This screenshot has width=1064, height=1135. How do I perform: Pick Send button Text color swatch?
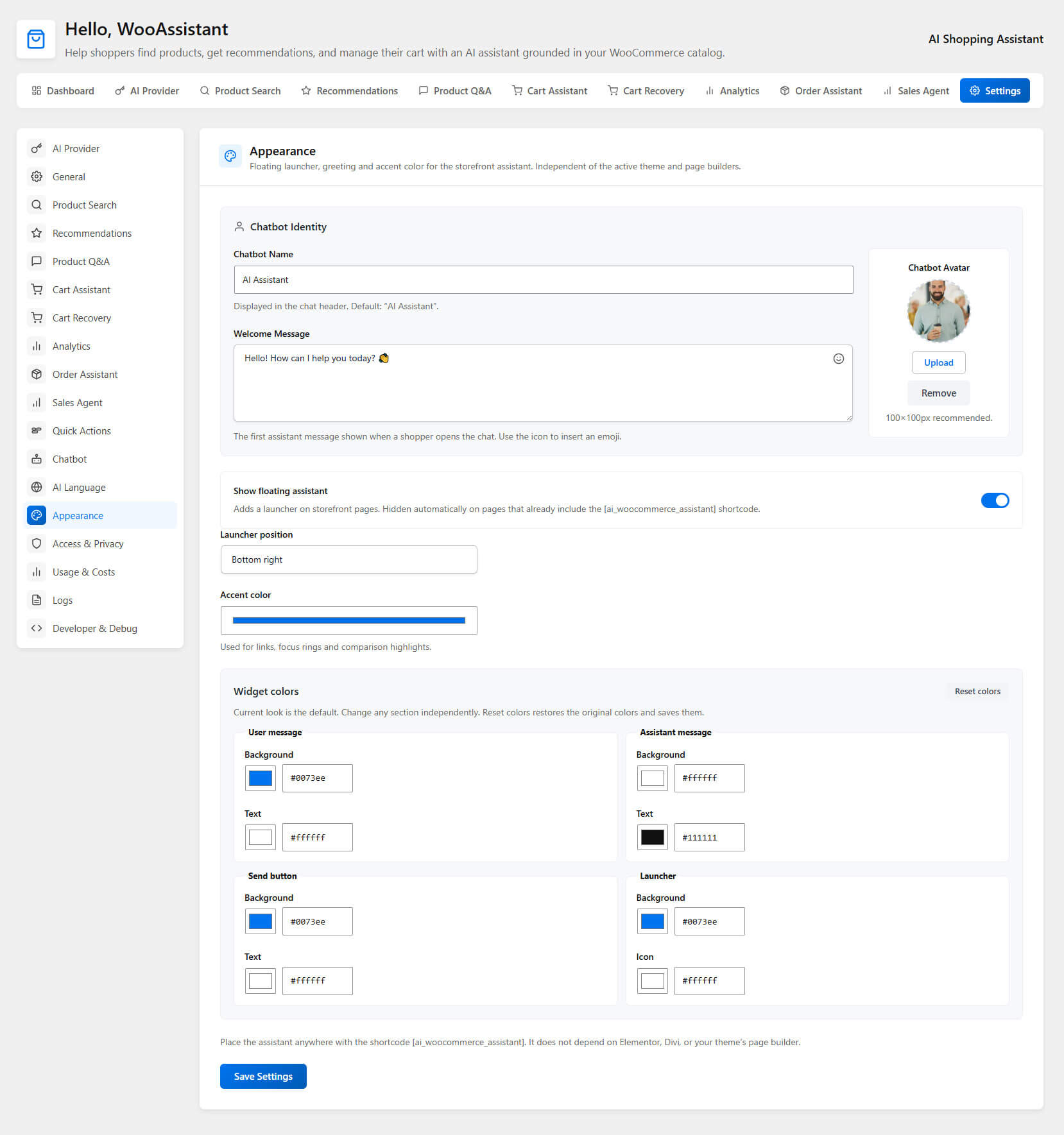pyautogui.click(x=261, y=981)
